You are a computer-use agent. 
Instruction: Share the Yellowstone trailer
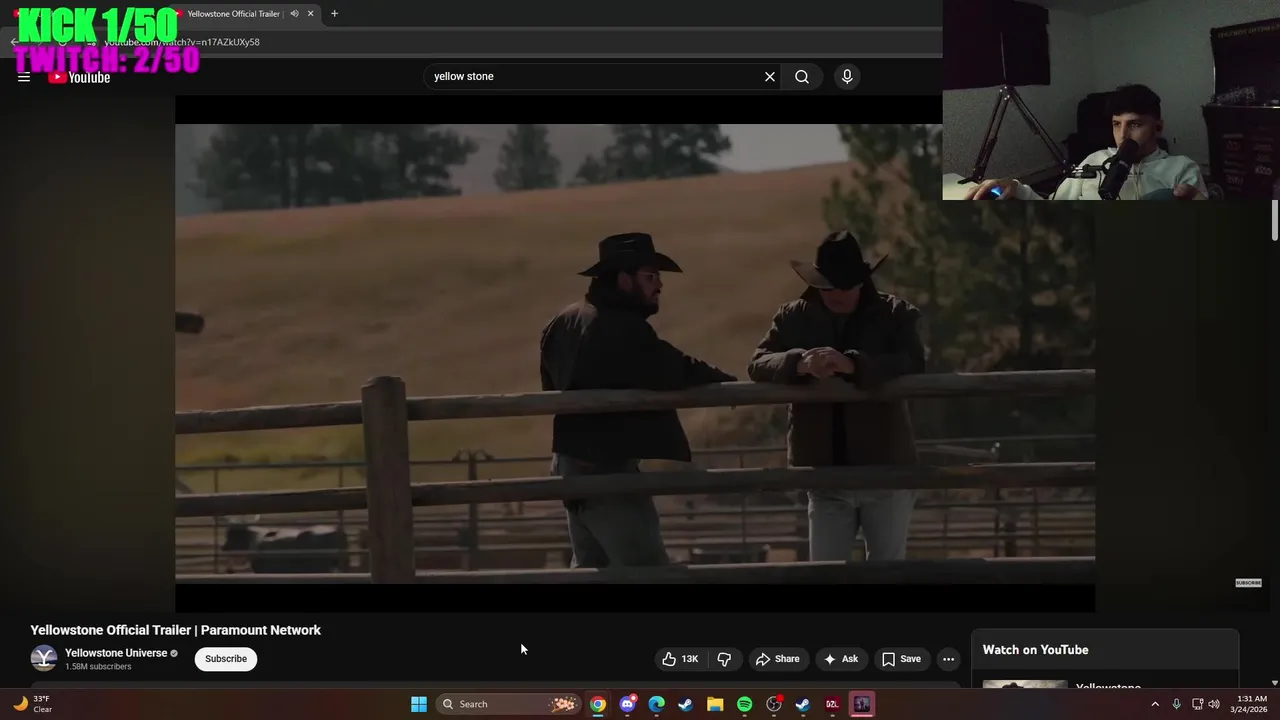(x=777, y=659)
